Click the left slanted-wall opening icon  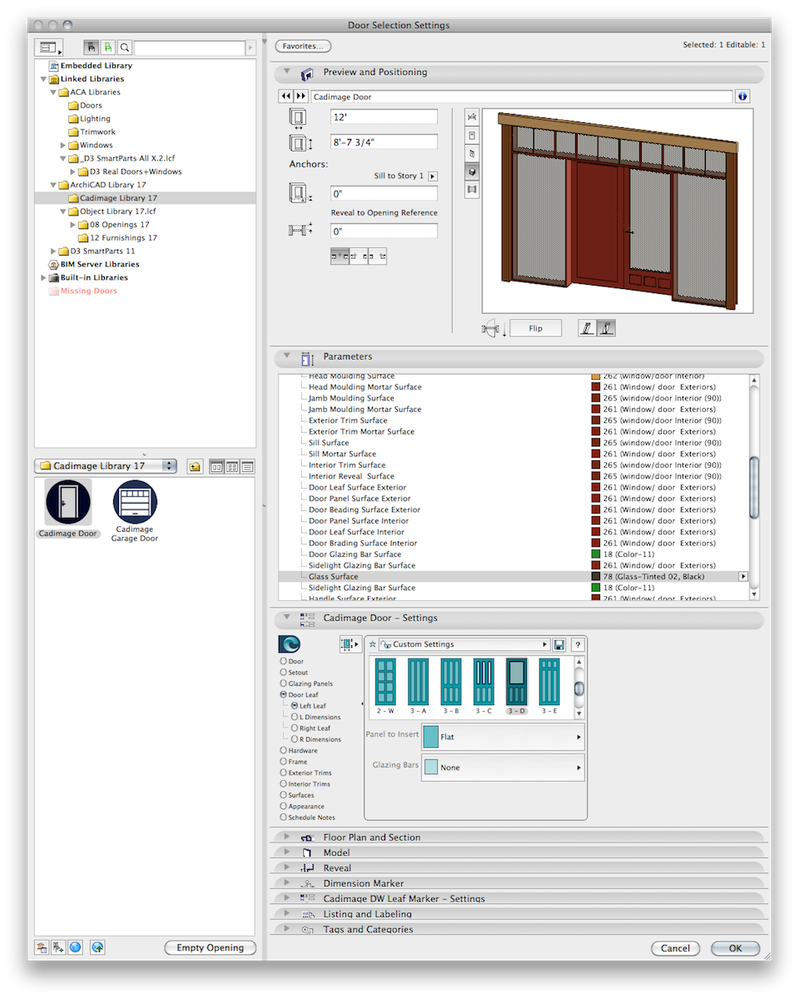pos(587,329)
